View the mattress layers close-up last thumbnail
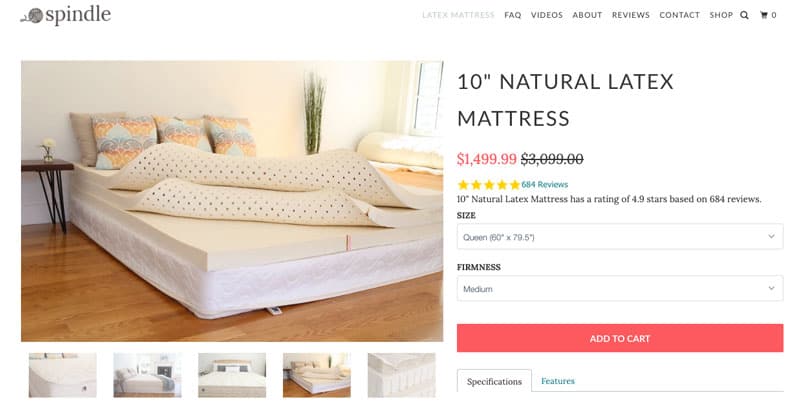Screen dimensions: 800x405 402,375
